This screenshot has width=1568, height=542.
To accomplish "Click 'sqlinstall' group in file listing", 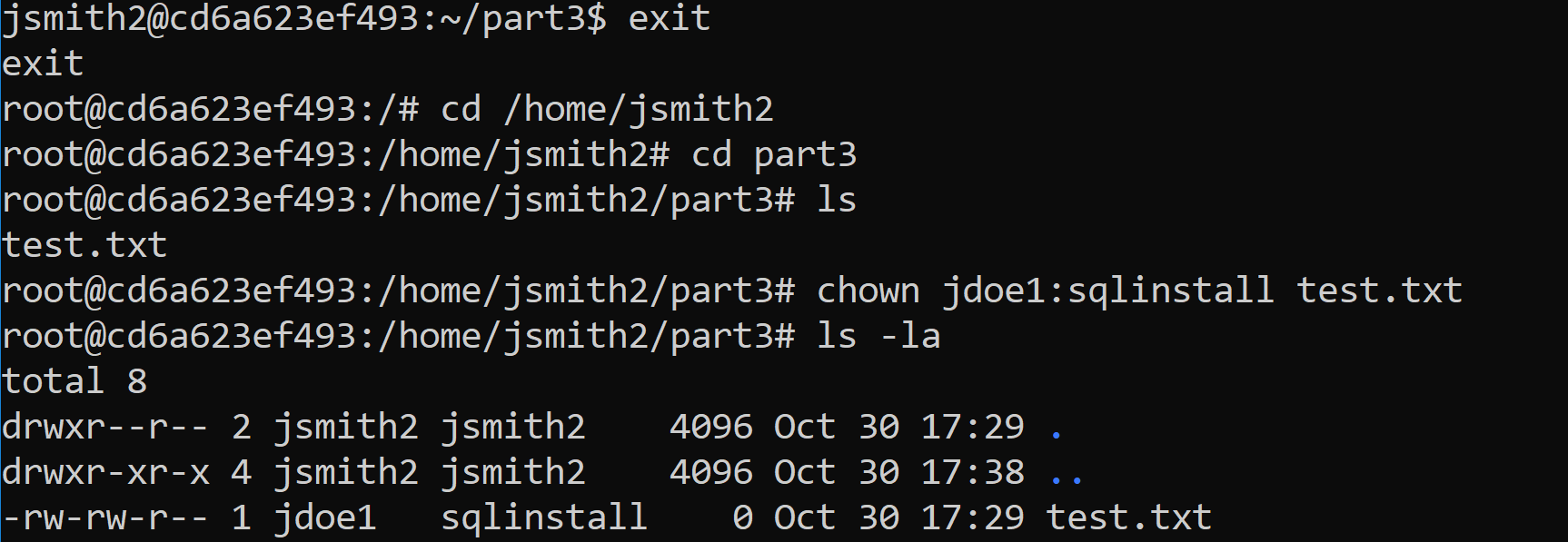I will (544, 517).
